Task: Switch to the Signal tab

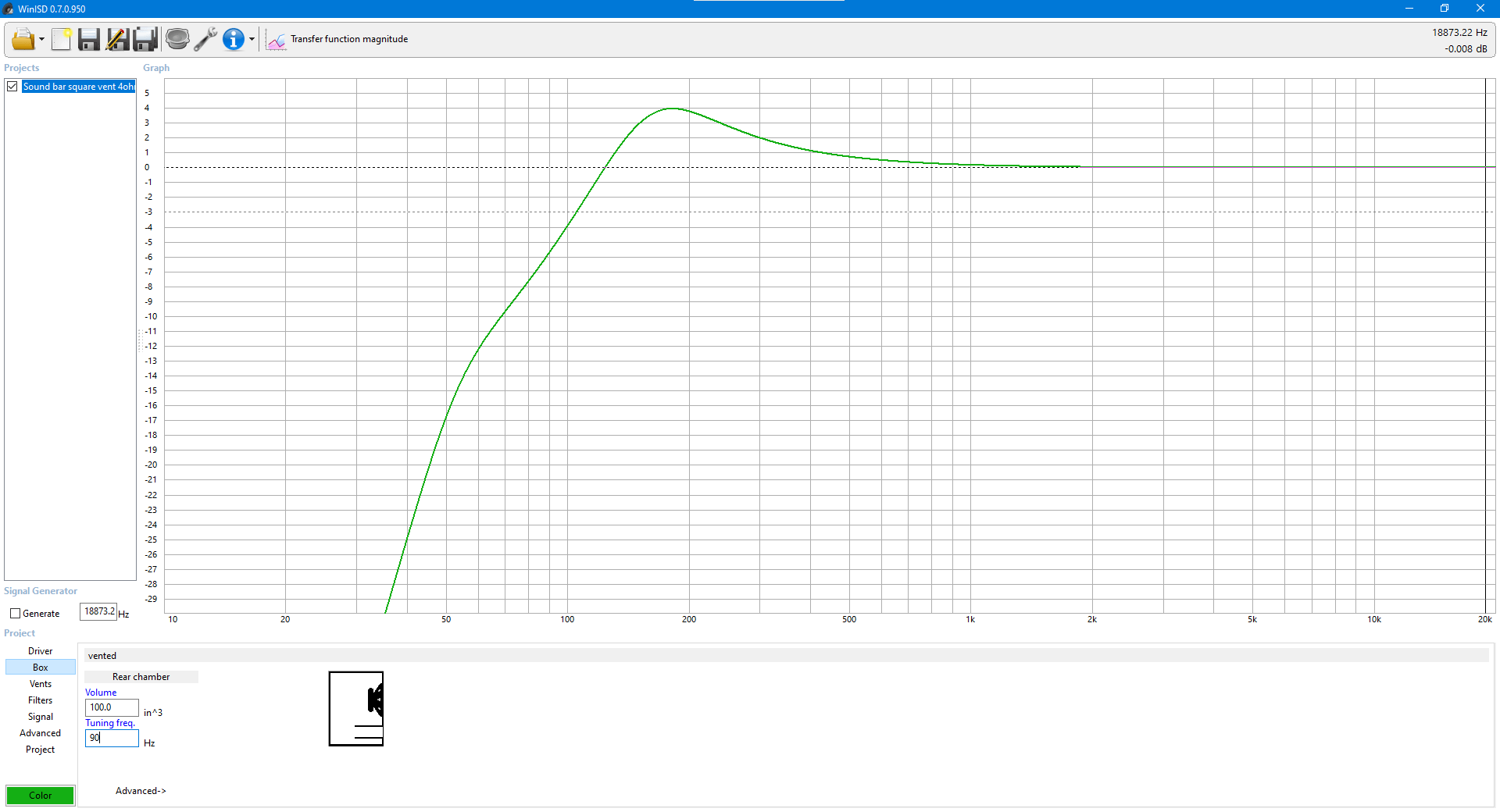Action: click(41, 717)
